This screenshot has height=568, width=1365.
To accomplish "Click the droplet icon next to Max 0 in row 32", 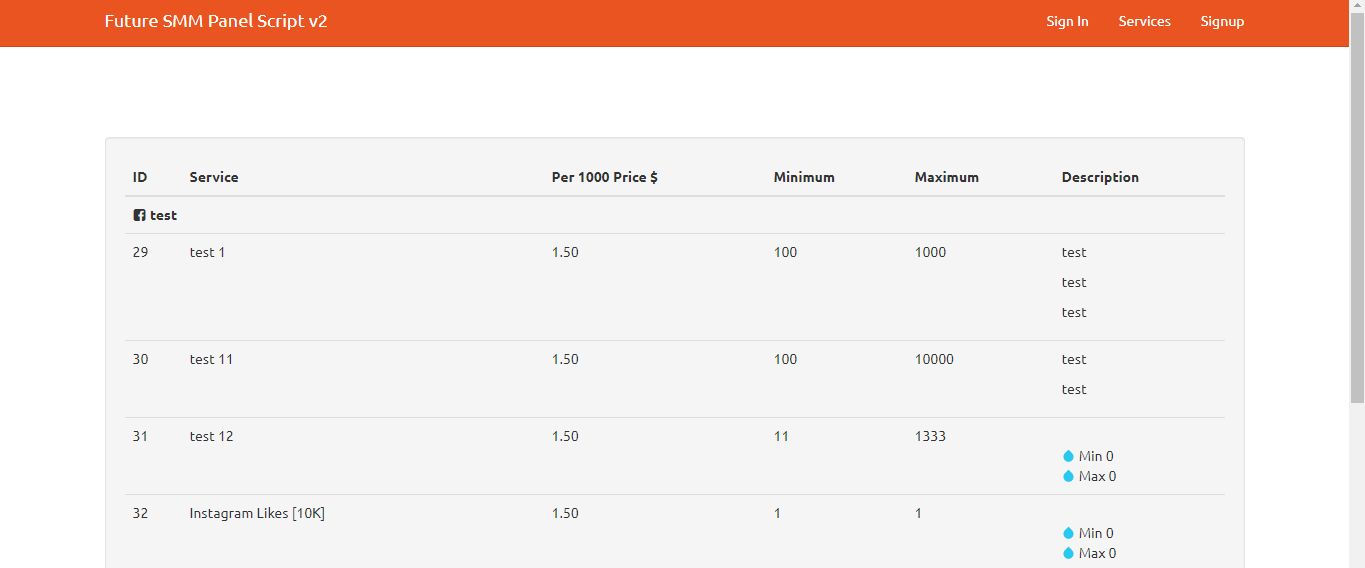I will [1068, 553].
